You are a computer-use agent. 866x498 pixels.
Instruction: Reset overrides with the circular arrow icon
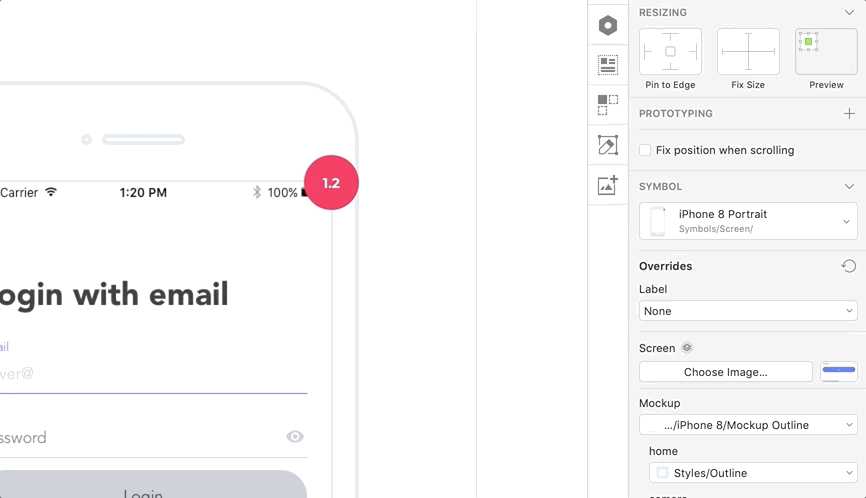point(849,266)
